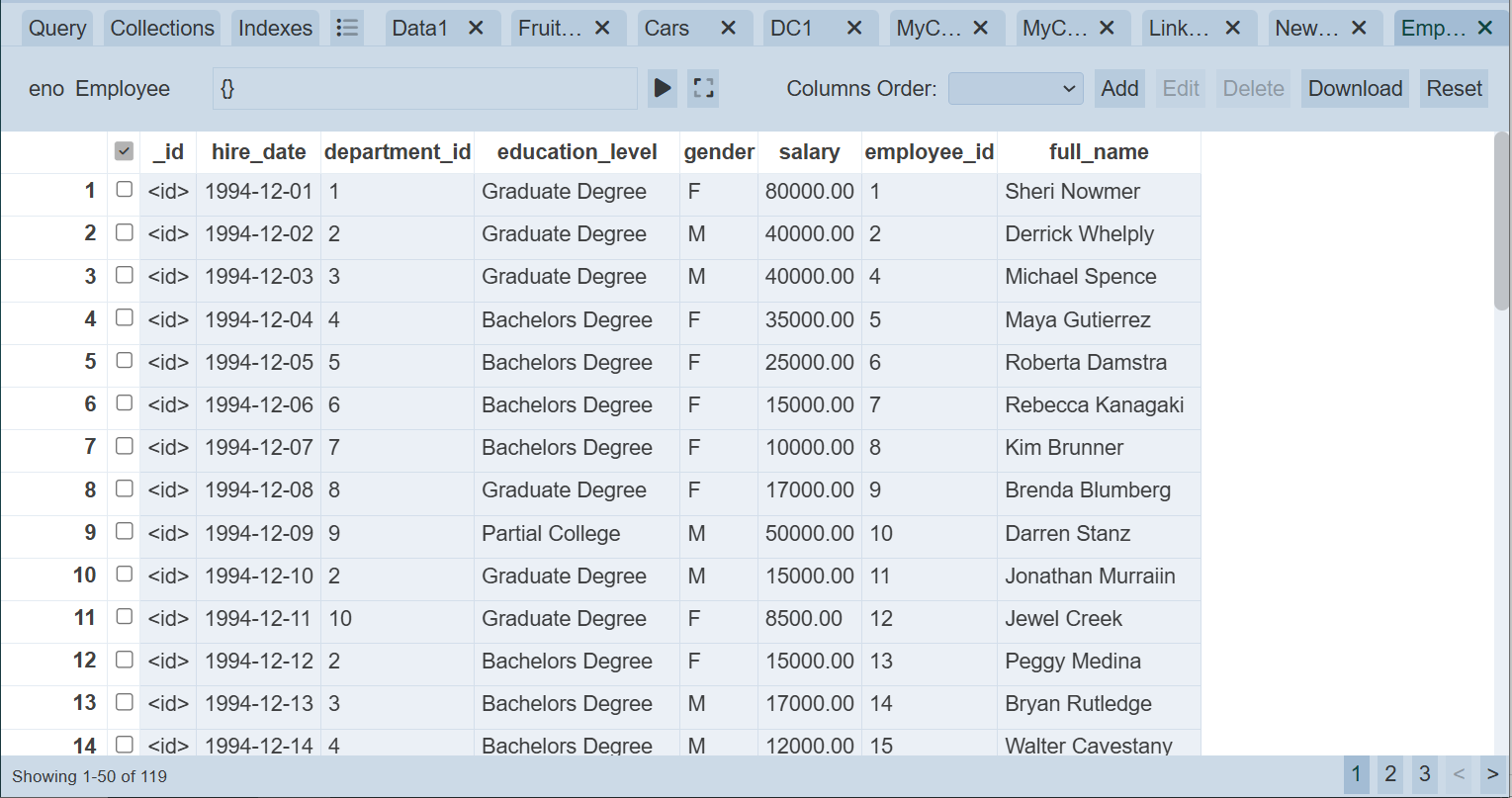The image size is (1512, 798).
Task: Jump to page 3
Action: (x=1424, y=773)
